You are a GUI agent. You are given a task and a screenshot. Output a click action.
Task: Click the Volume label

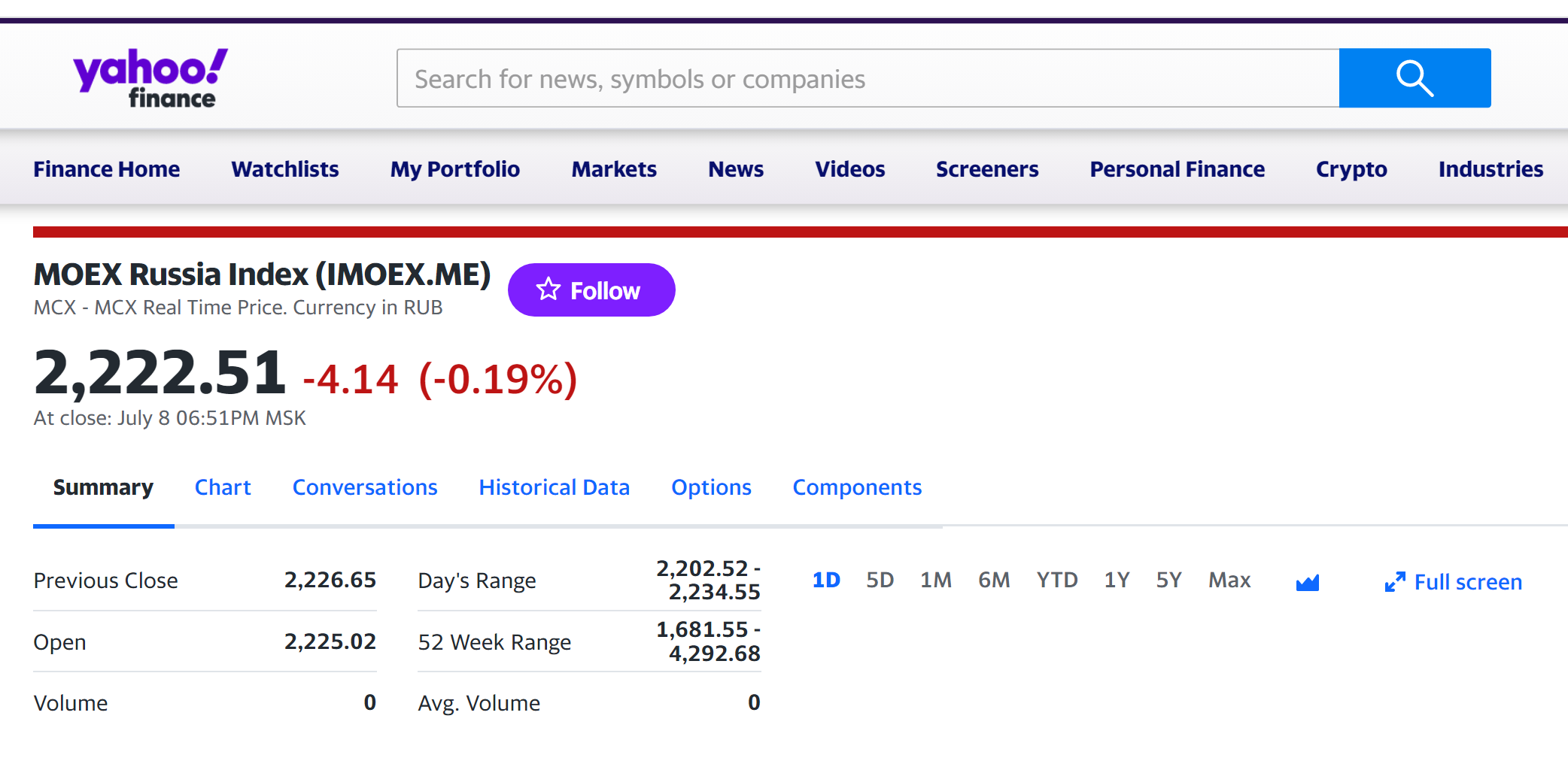pyautogui.click(x=71, y=703)
